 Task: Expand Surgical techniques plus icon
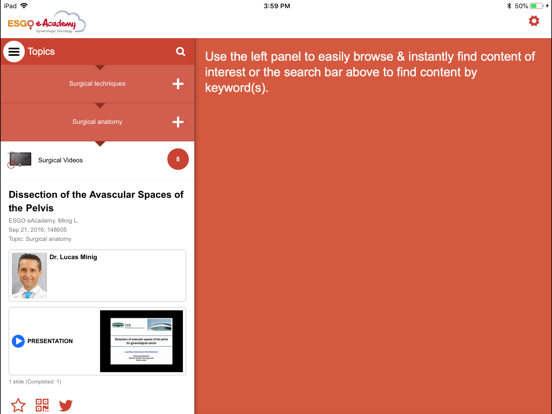[178, 84]
